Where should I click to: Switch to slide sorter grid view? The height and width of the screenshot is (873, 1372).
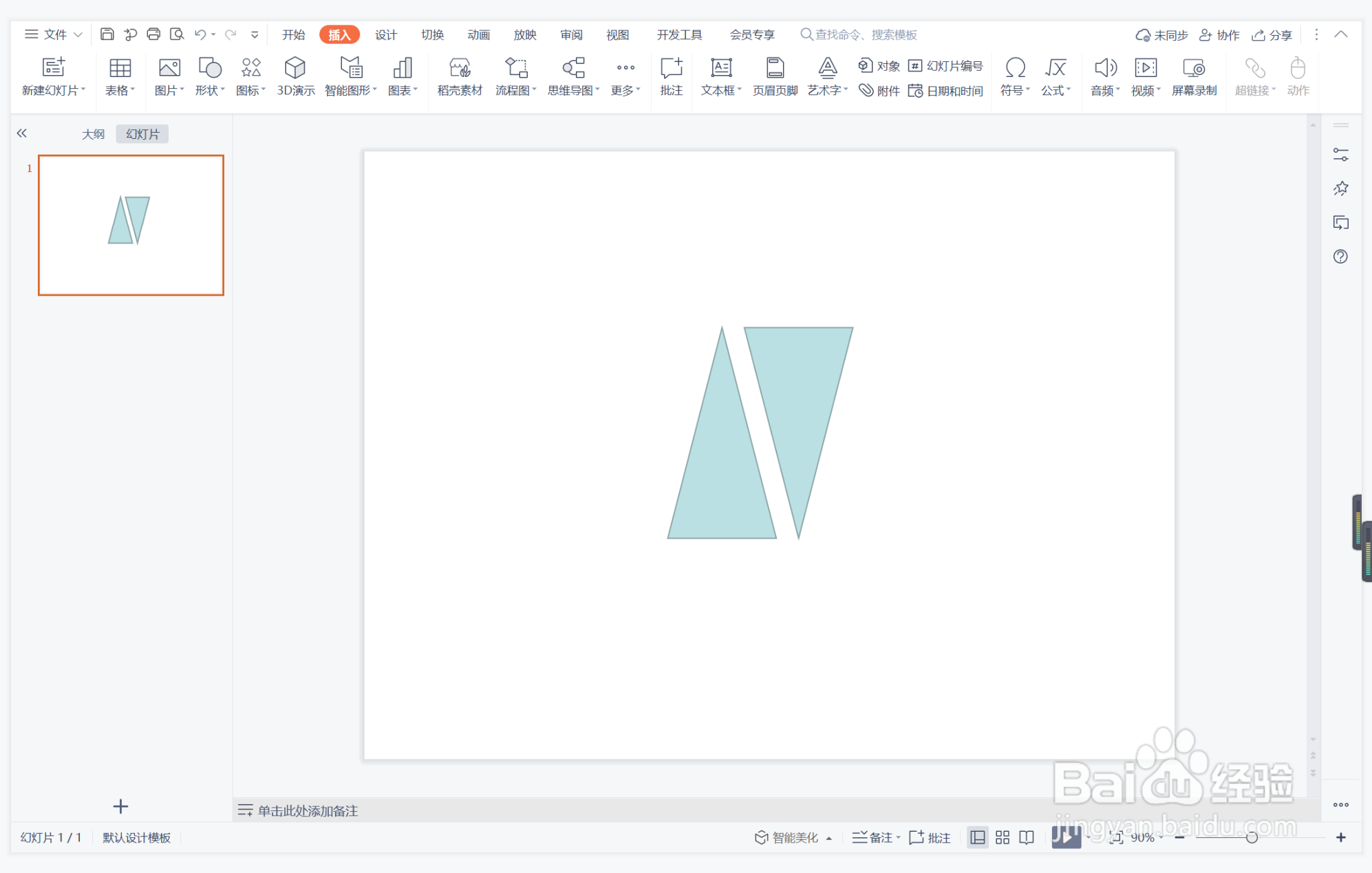pos(1002,837)
